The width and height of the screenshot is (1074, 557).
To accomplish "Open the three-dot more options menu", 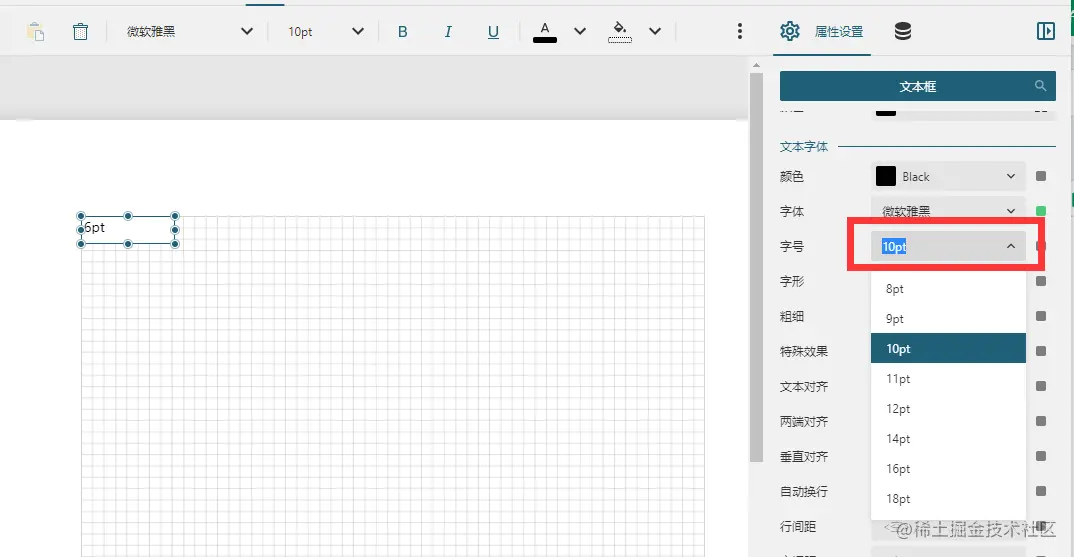I will coord(740,31).
